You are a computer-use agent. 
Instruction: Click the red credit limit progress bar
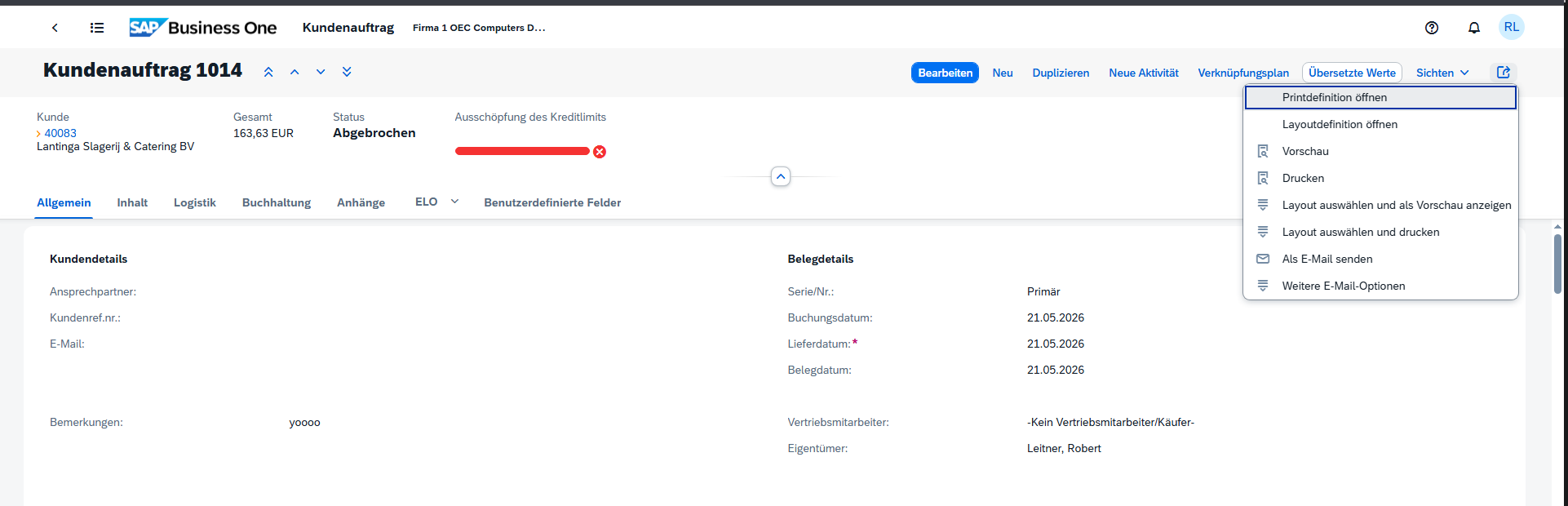click(522, 151)
